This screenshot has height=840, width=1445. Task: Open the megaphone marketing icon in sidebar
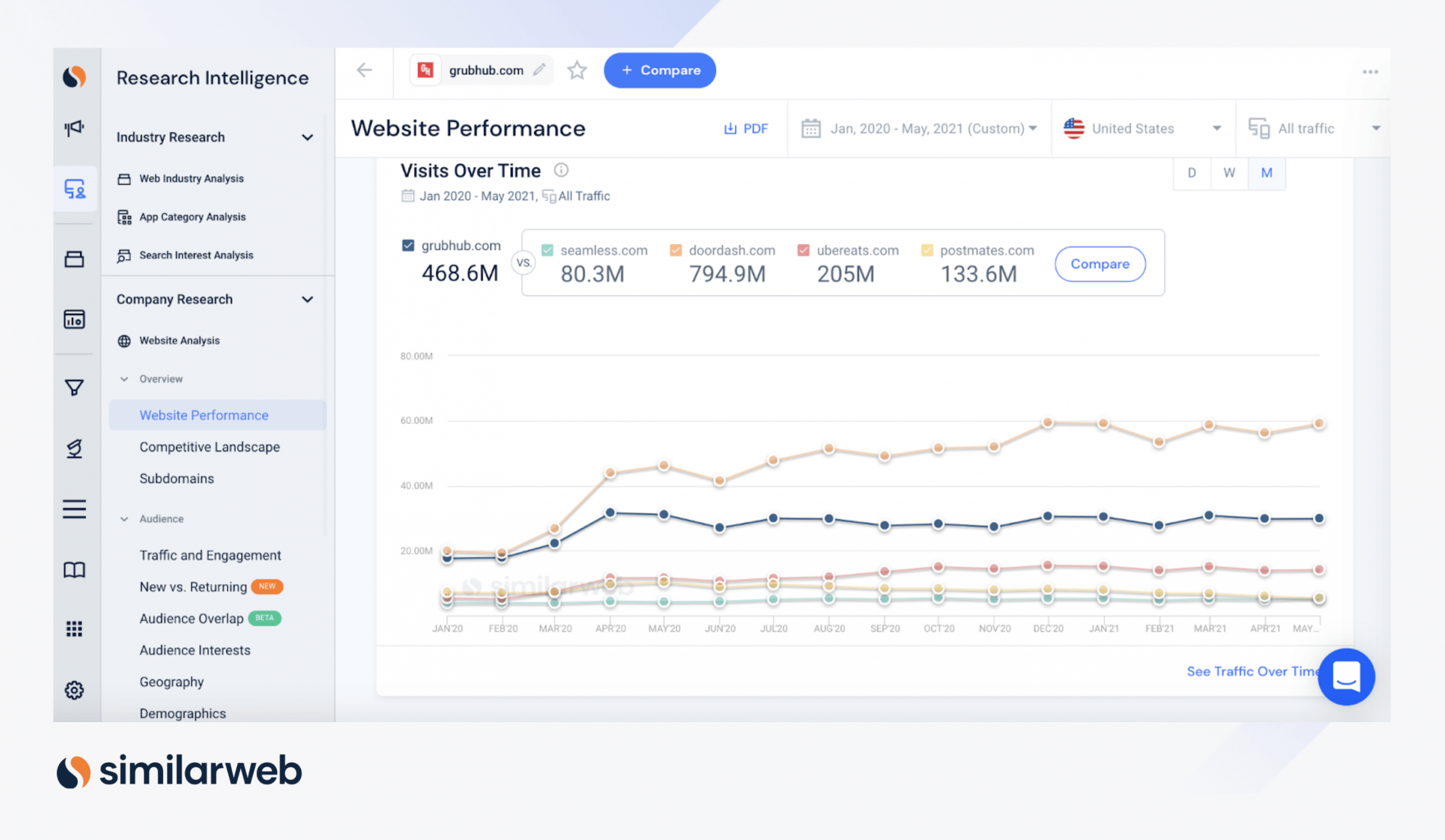(74, 127)
